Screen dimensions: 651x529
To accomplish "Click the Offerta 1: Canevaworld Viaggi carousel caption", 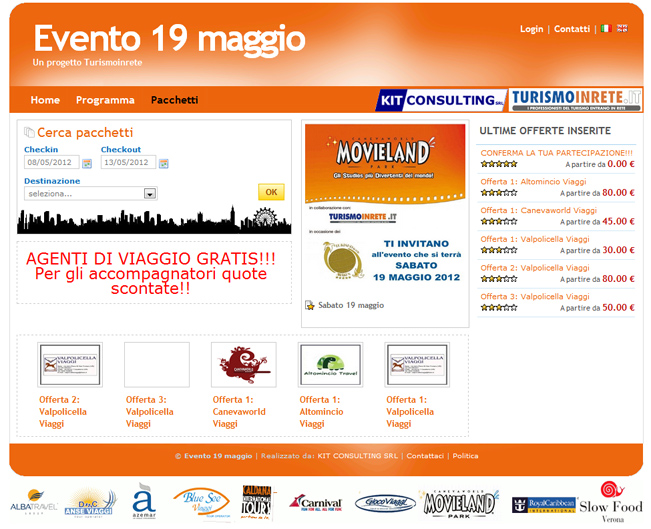I will pyautogui.click(x=239, y=411).
